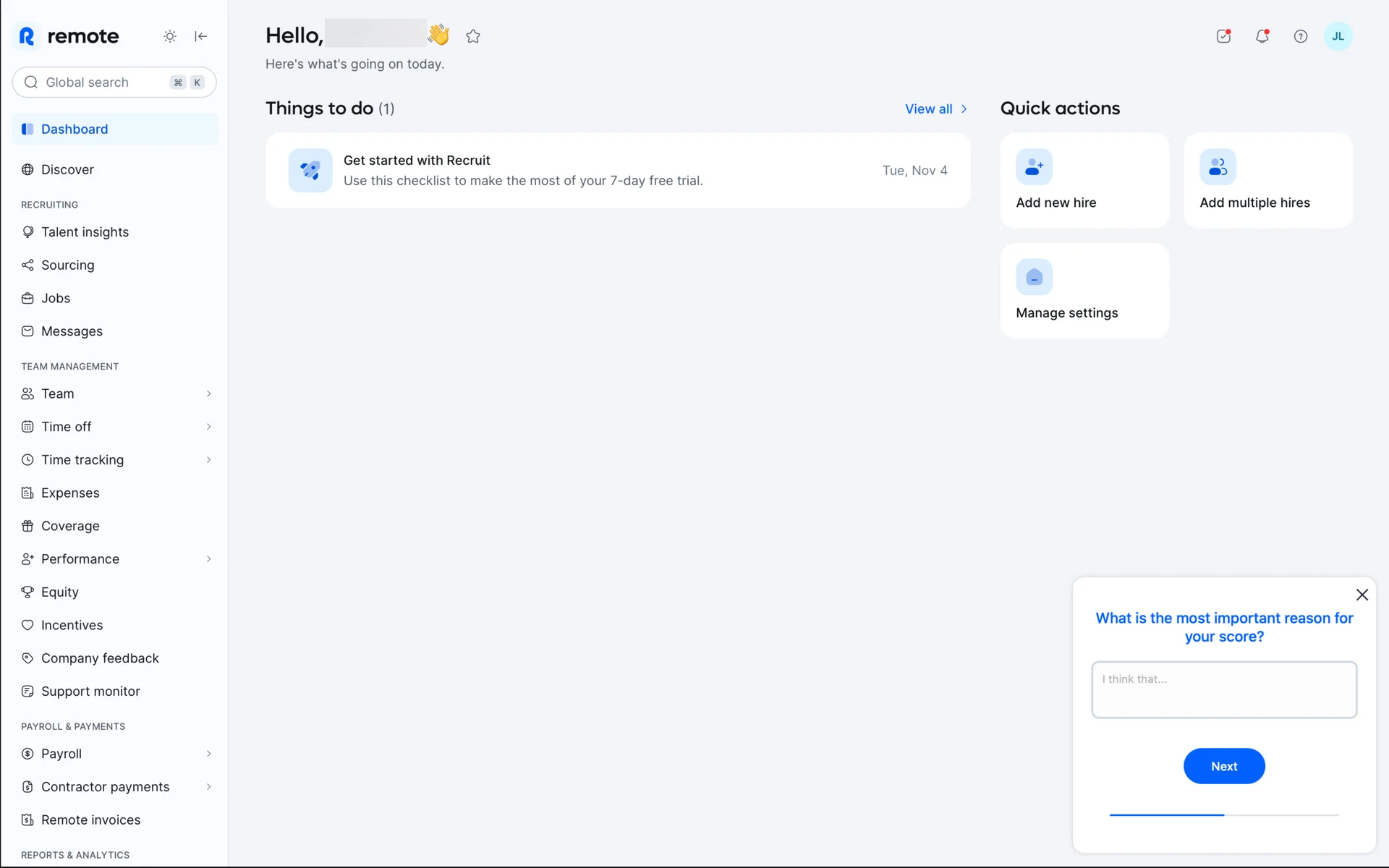Expand Time off submenu chevron

click(208, 427)
